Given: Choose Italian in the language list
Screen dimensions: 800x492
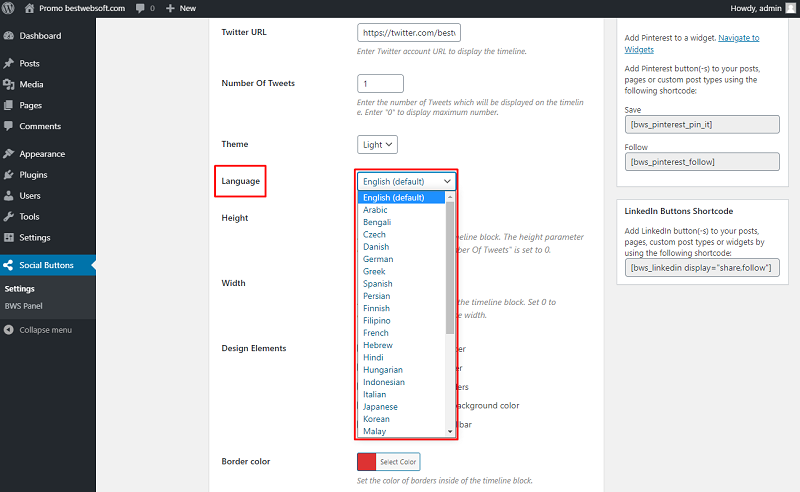Looking at the screenshot, I should (x=402, y=394).
